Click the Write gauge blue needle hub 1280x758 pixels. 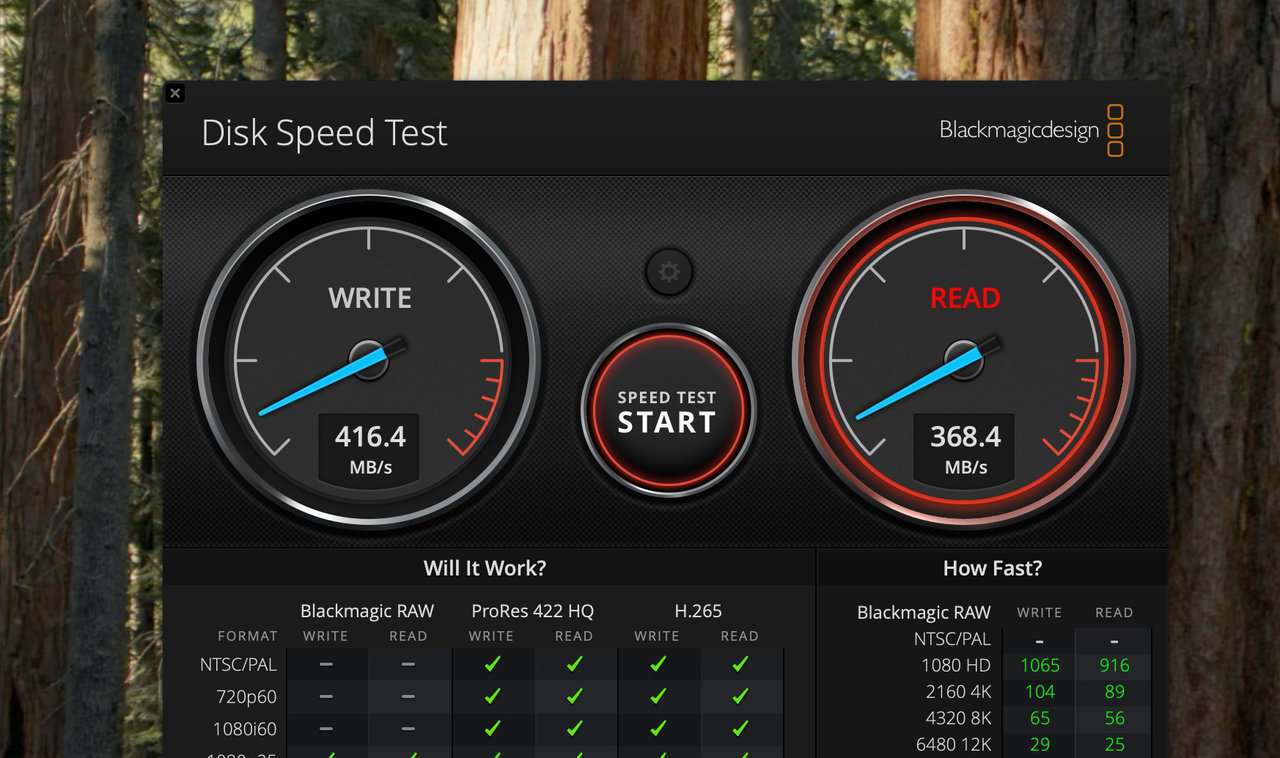368,359
